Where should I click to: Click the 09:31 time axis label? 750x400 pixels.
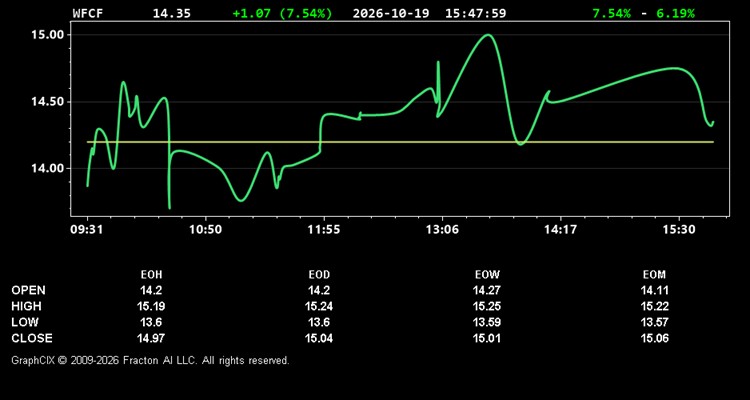(87, 230)
